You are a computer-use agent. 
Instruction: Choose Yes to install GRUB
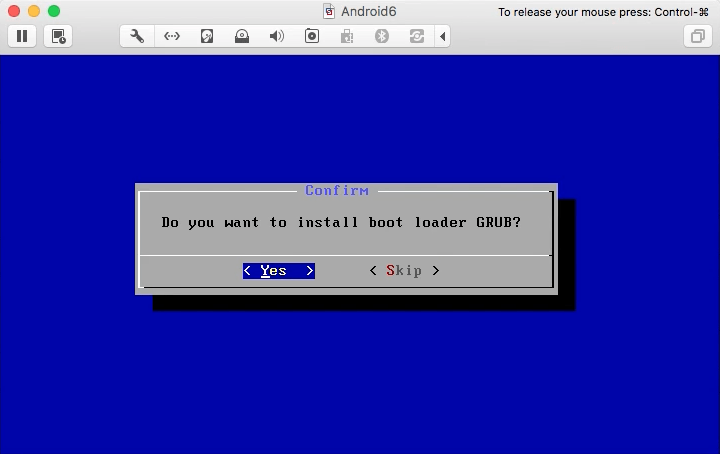[x=279, y=271]
